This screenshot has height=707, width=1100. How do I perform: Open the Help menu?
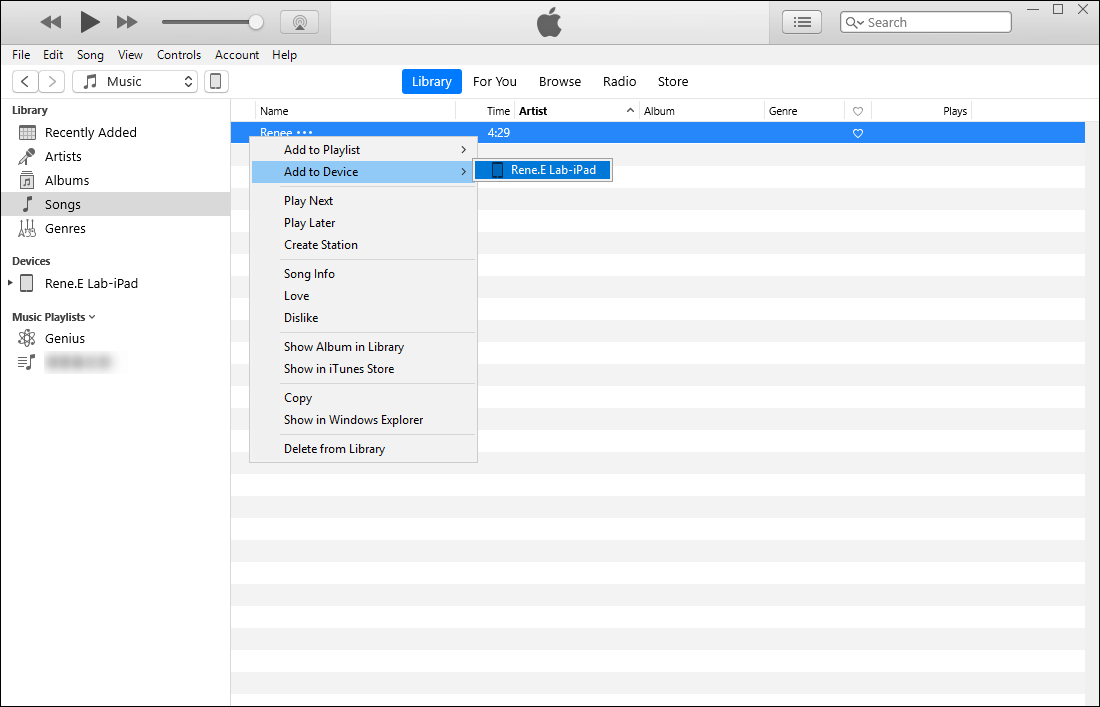coord(284,55)
